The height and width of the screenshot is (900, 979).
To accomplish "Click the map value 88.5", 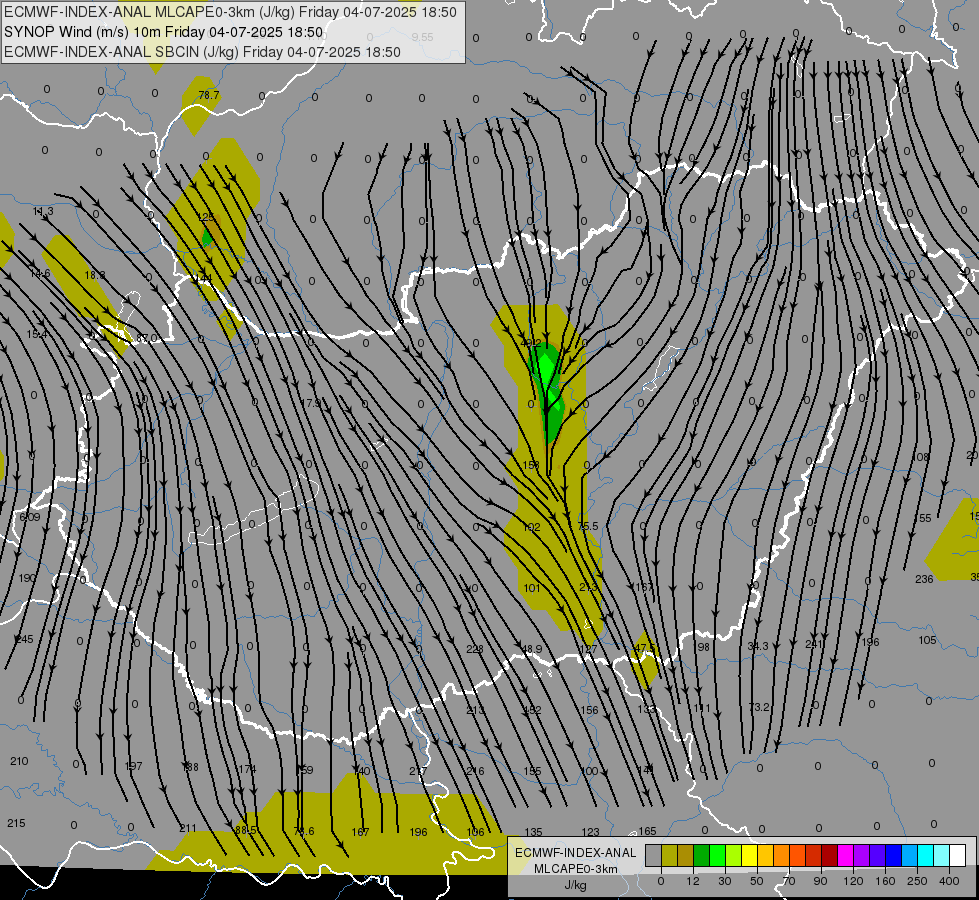I will (x=245, y=830).
